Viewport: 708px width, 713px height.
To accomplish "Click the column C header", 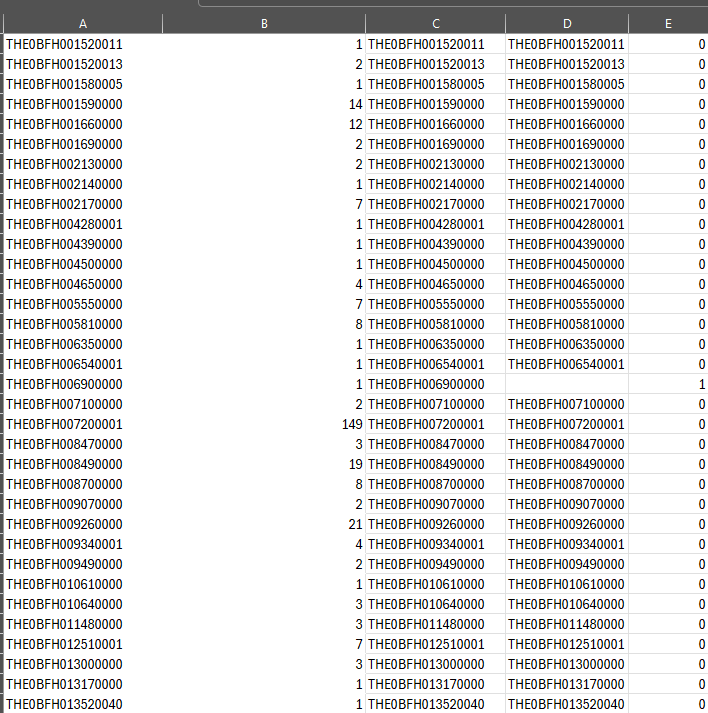I will [435, 23].
